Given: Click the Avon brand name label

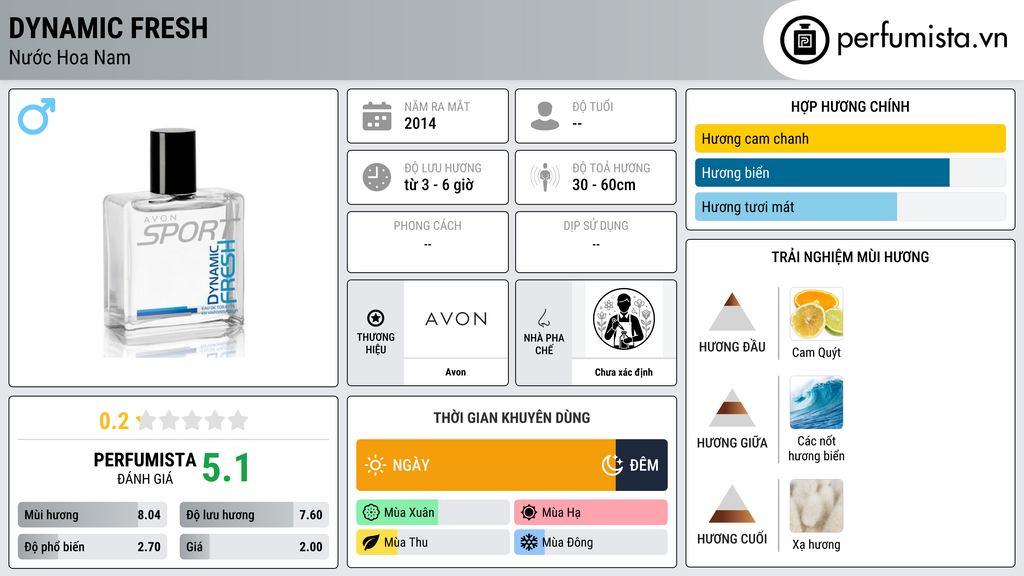Looking at the screenshot, I should [x=456, y=372].
